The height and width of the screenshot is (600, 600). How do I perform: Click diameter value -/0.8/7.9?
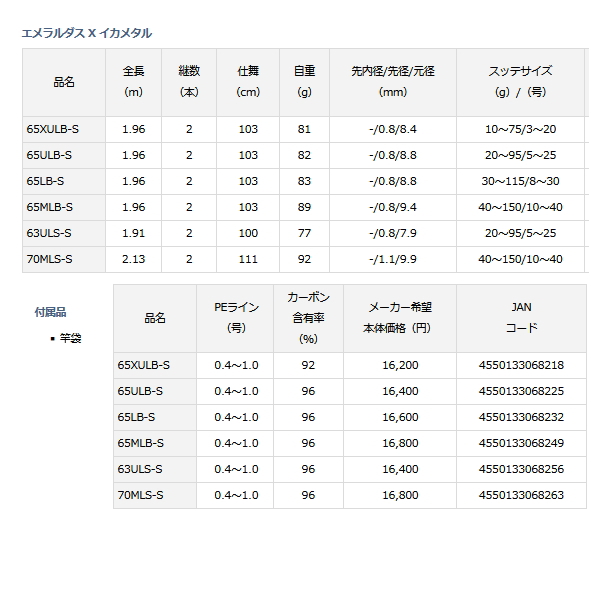click(393, 233)
